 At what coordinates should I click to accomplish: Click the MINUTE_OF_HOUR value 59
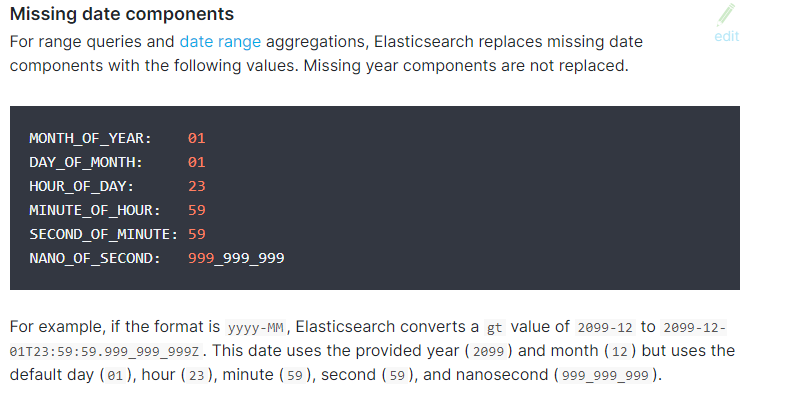[197, 210]
